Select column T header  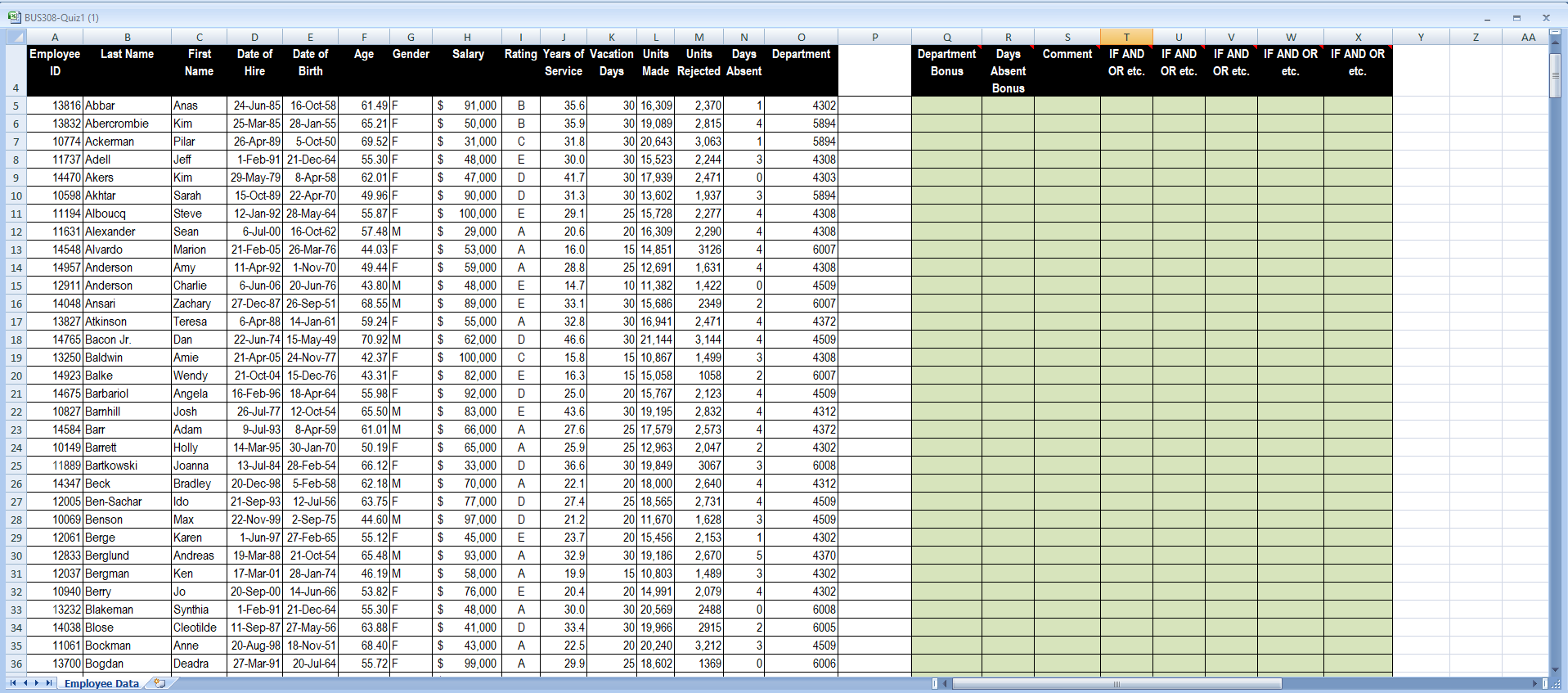[x=1126, y=37]
